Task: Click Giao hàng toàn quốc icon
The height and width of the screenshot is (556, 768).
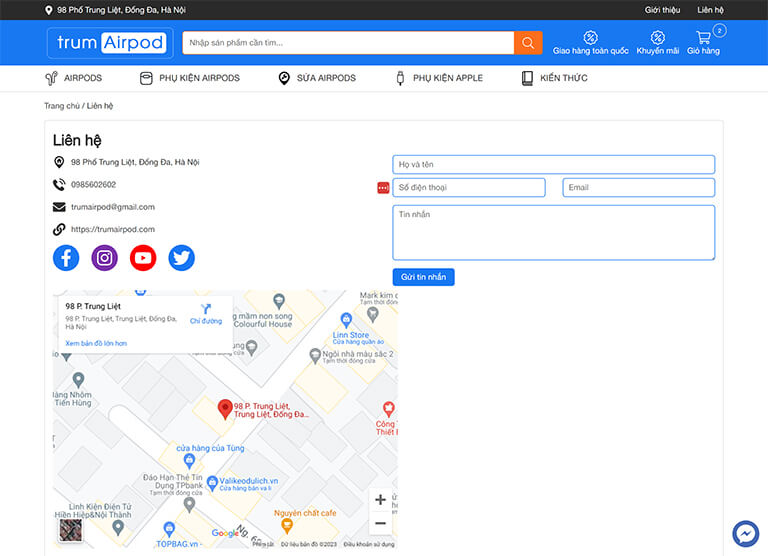Action: pyautogui.click(x=591, y=42)
